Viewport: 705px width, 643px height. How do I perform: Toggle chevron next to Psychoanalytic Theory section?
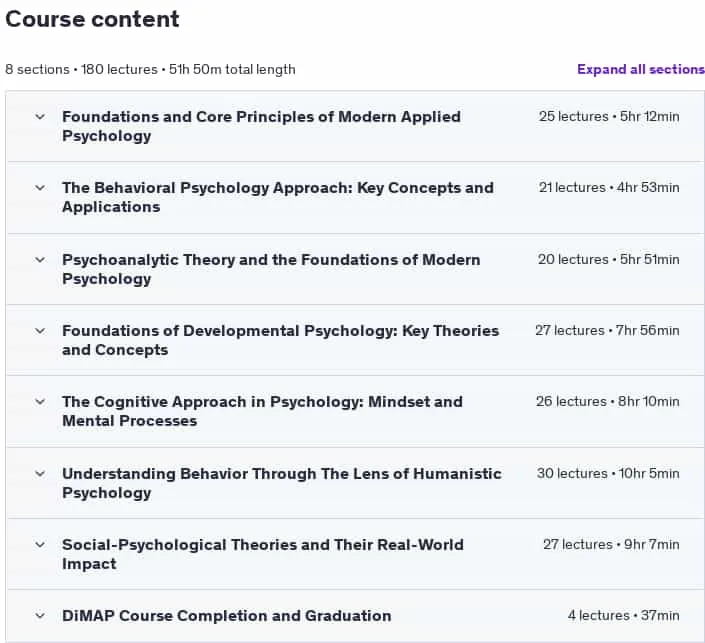(x=40, y=260)
